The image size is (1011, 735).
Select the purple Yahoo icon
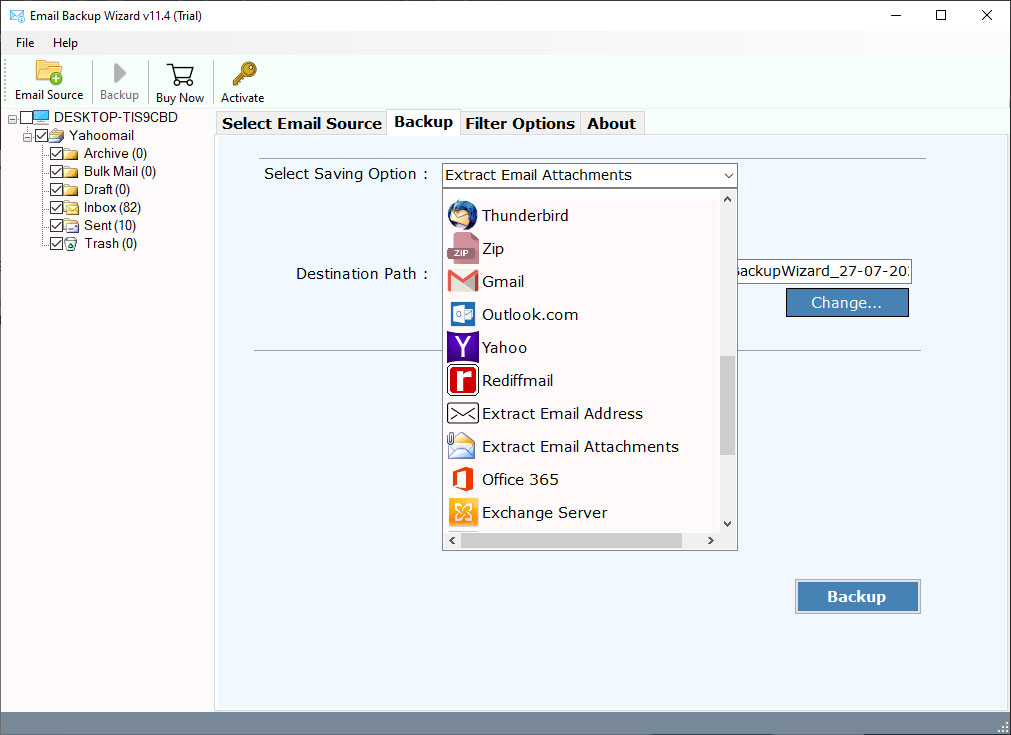[x=462, y=348]
